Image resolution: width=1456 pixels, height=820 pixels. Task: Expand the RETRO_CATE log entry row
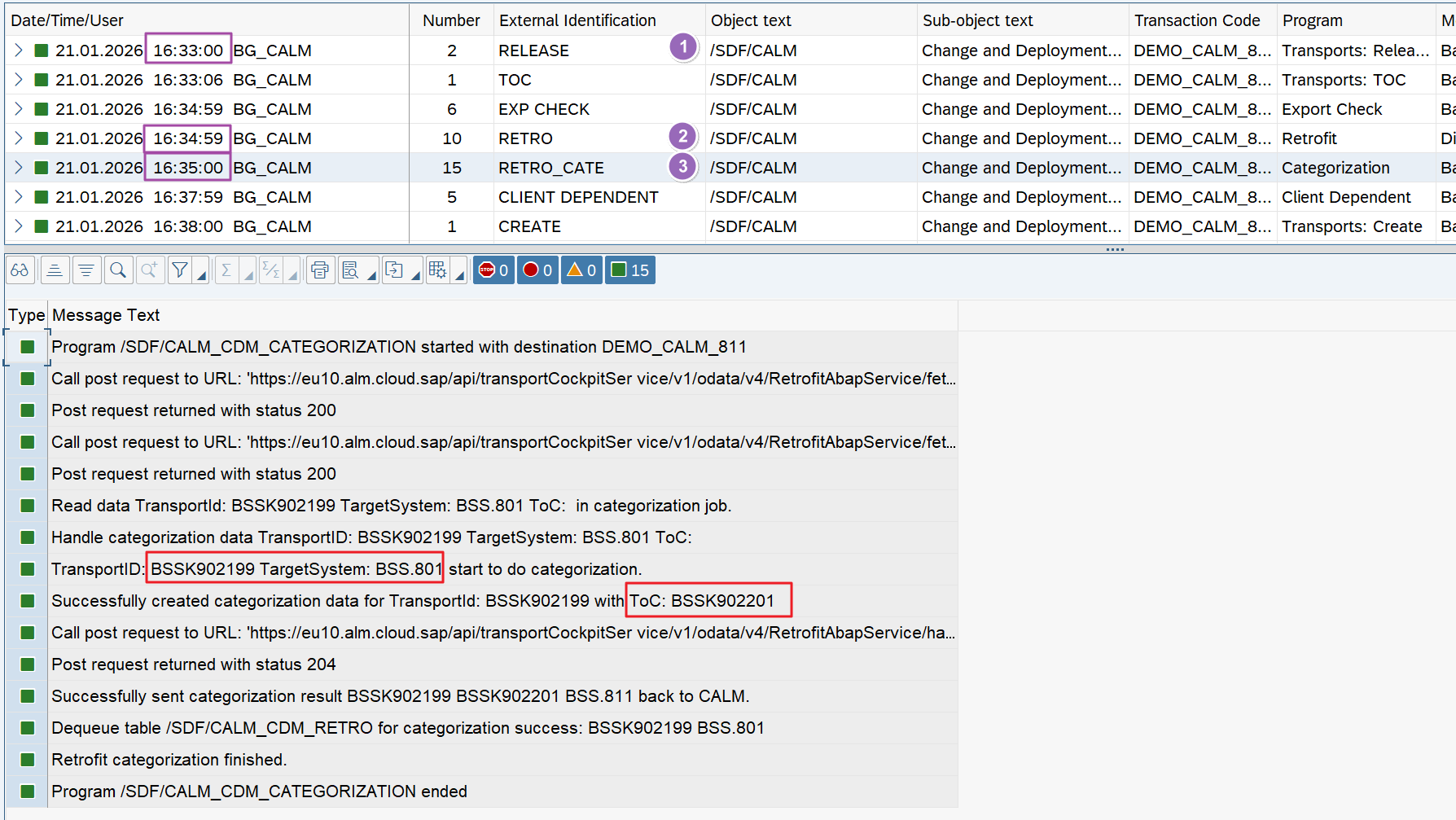click(19, 168)
